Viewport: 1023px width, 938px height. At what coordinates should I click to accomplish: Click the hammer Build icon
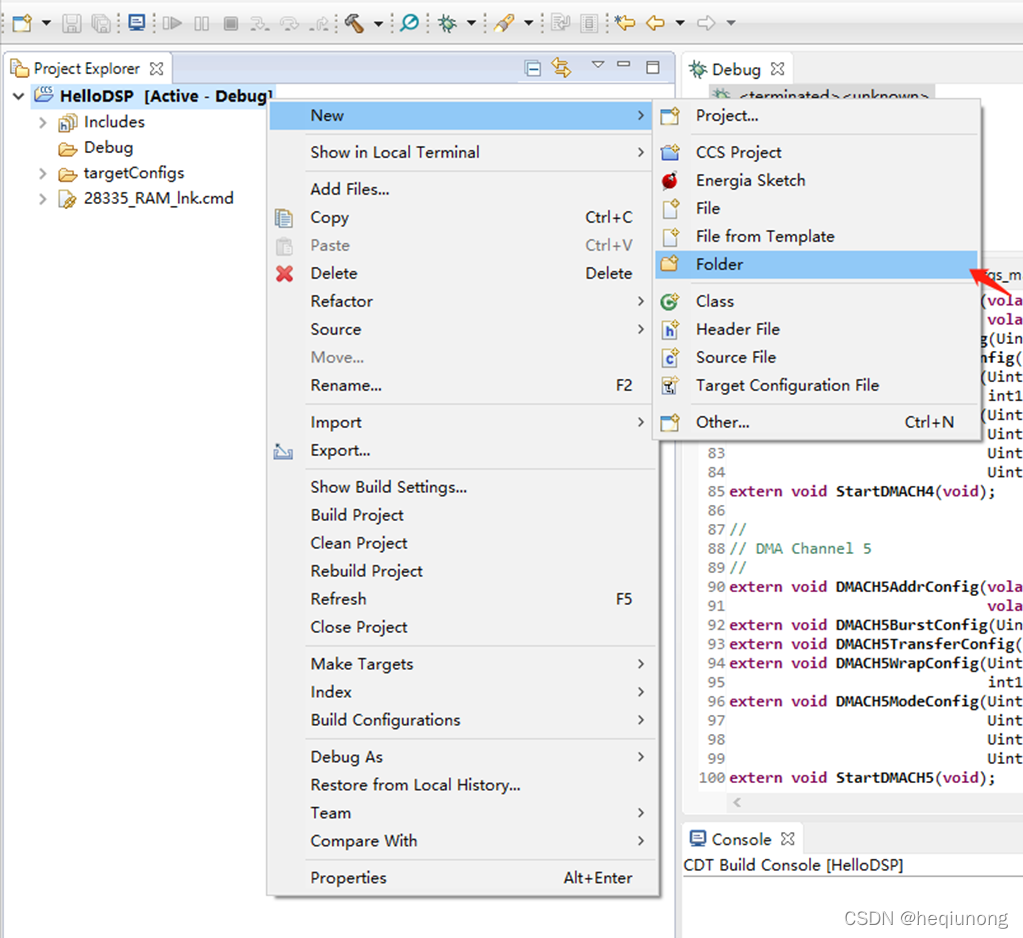pos(354,23)
